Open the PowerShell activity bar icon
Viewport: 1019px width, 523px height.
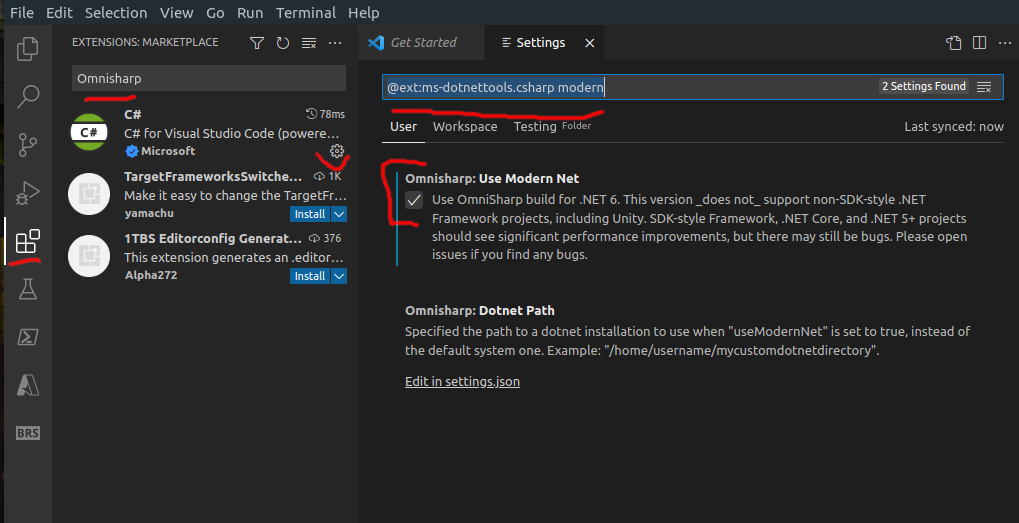click(27, 337)
